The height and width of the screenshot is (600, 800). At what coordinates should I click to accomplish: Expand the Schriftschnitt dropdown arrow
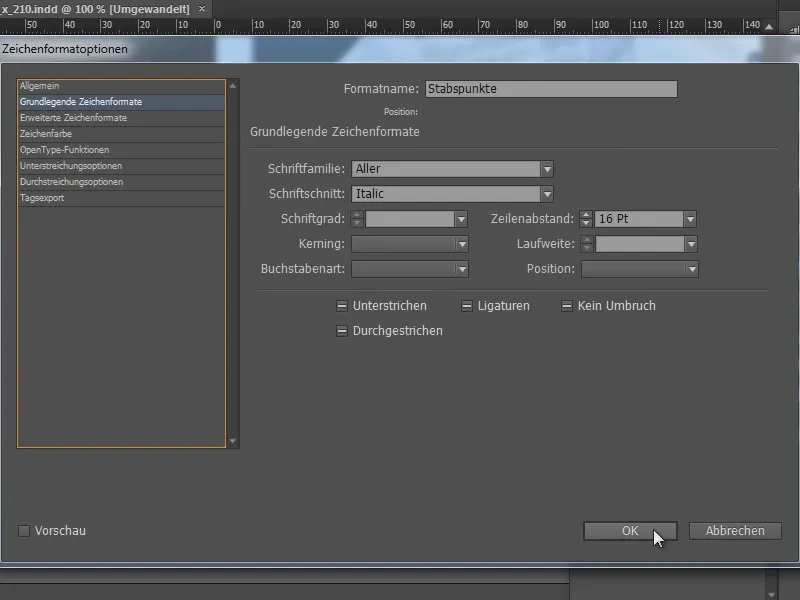pyautogui.click(x=547, y=194)
